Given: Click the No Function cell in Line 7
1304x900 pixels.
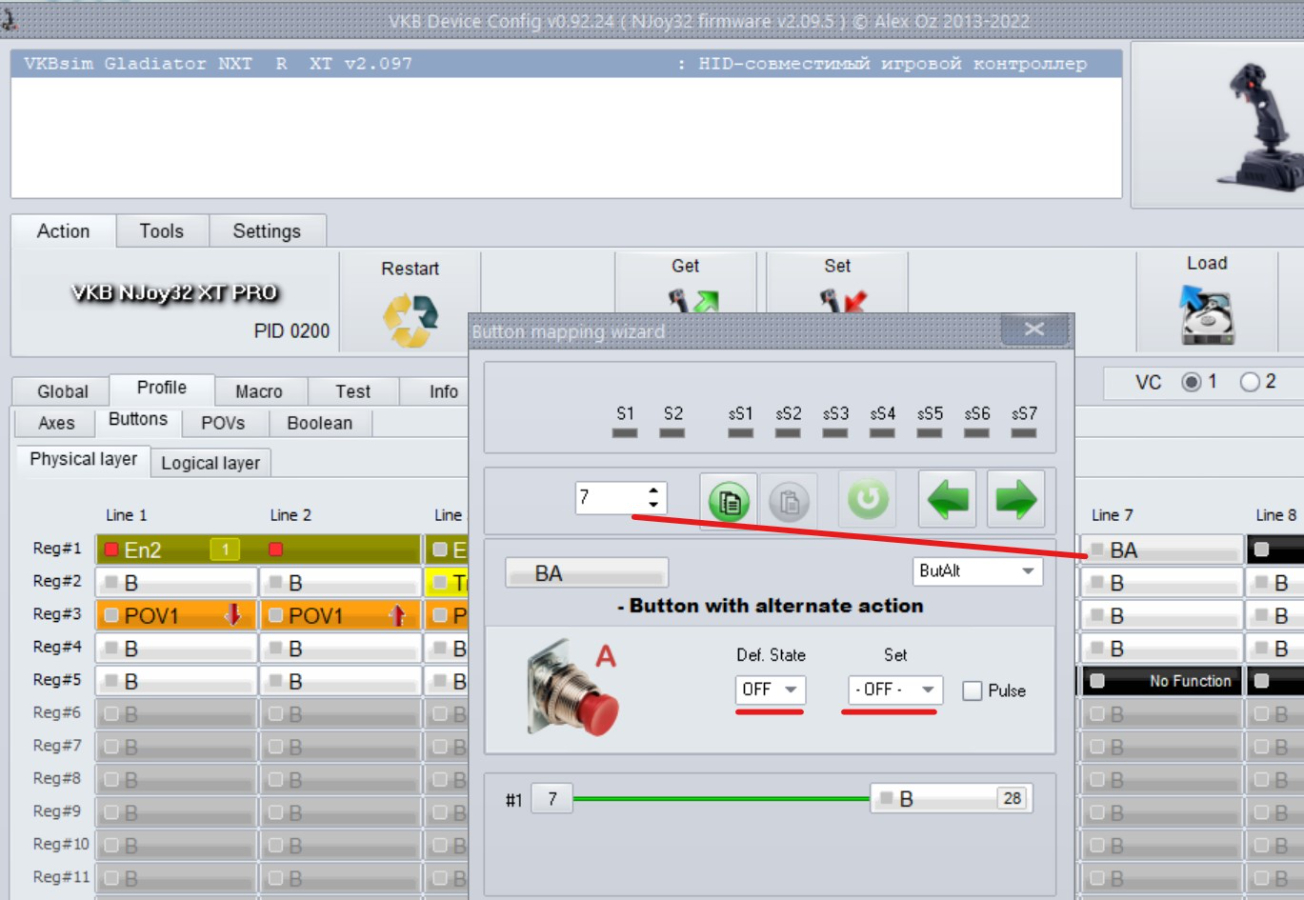Looking at the screenshot, I should (x=1162, y=681).
